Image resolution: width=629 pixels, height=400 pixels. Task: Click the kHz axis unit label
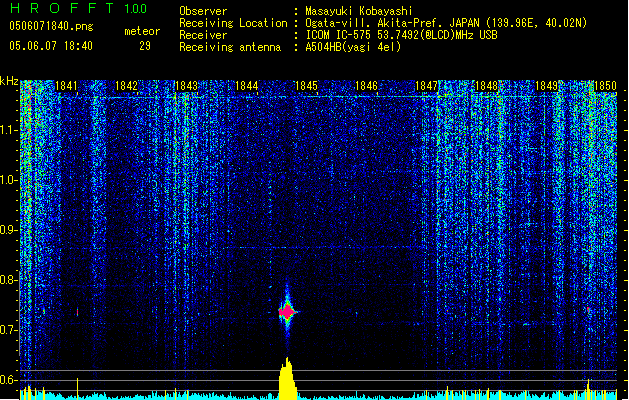pos(9,81)
